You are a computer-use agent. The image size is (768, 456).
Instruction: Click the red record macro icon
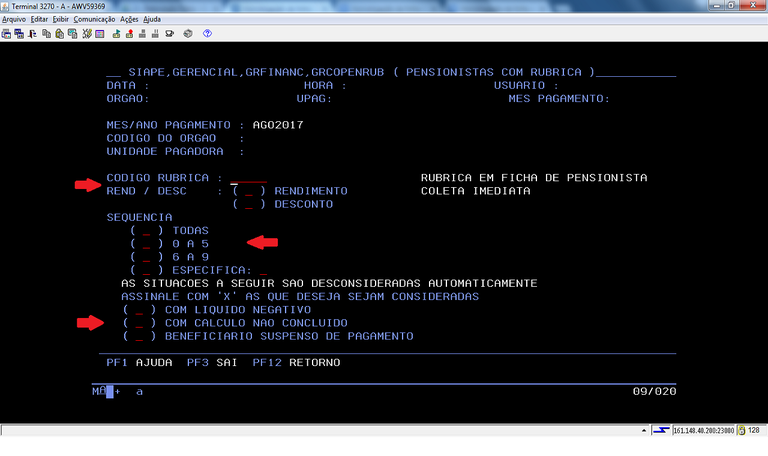(x=129, y=34)
